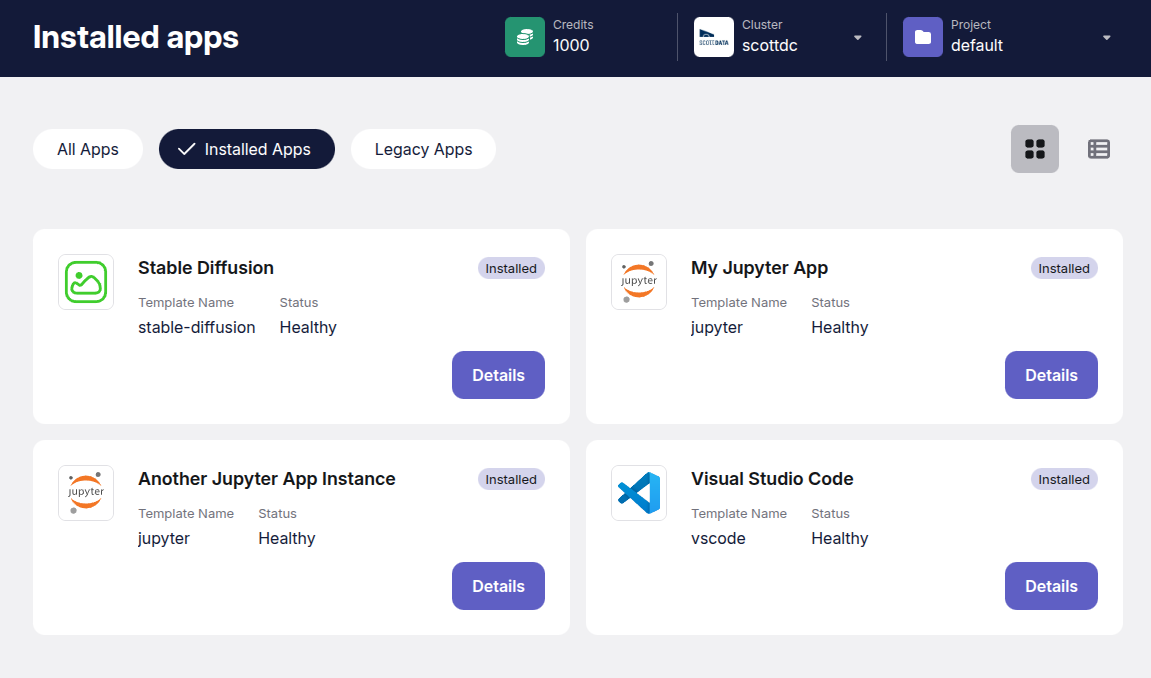Click the purple Project folder icon
The width and height of the screenshot is (1151, 678).
[x=923, y=37]
